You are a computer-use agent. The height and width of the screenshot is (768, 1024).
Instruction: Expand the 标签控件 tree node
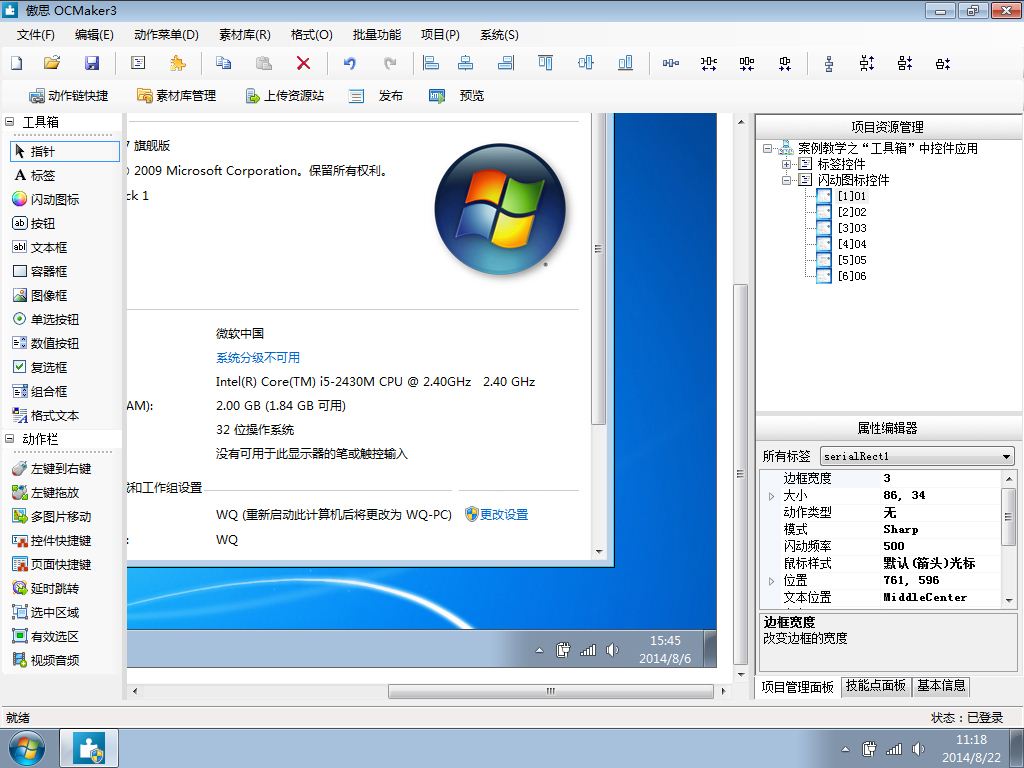[787, 164]
